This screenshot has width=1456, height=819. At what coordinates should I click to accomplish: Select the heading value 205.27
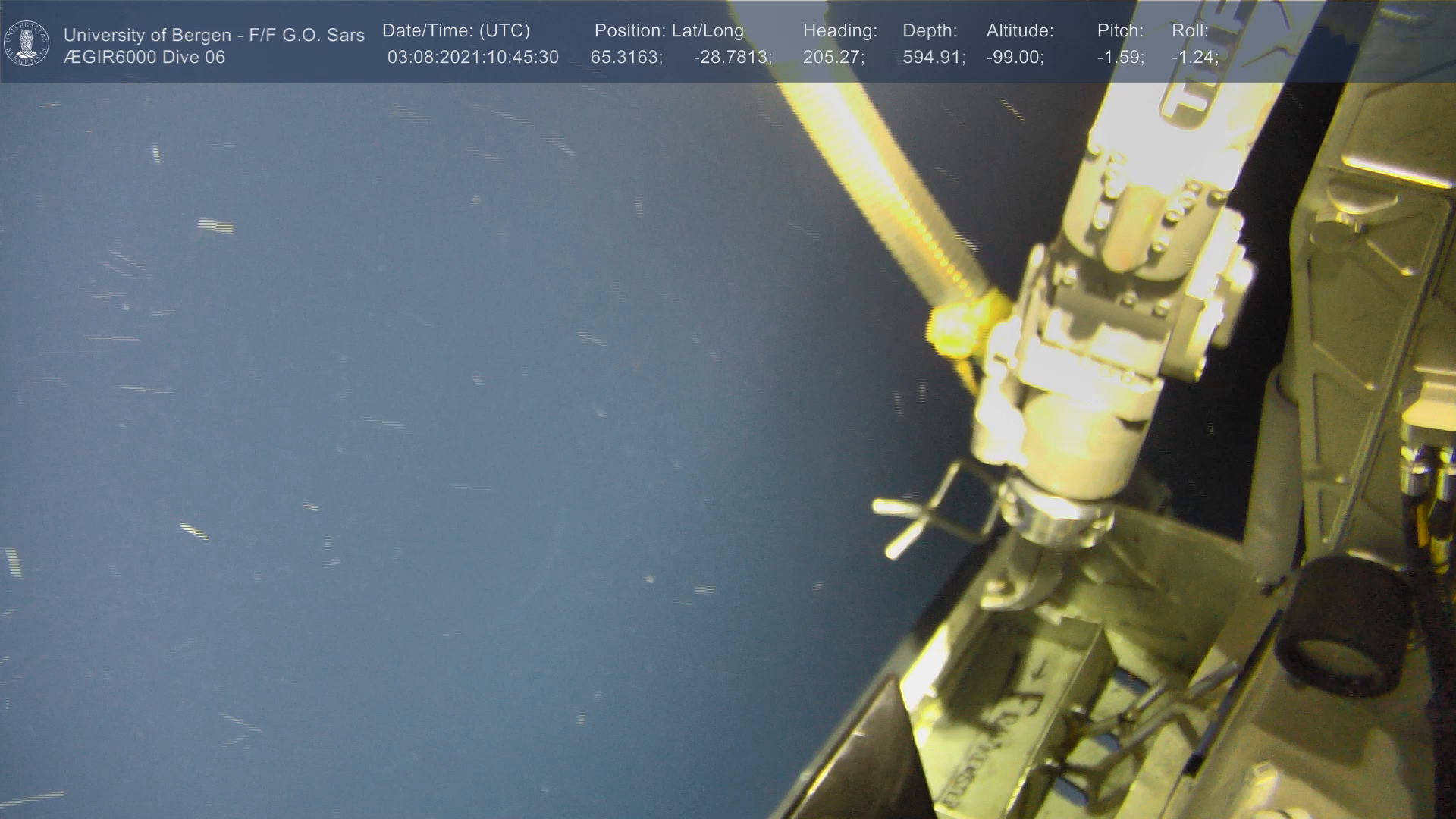pos(833,58)
